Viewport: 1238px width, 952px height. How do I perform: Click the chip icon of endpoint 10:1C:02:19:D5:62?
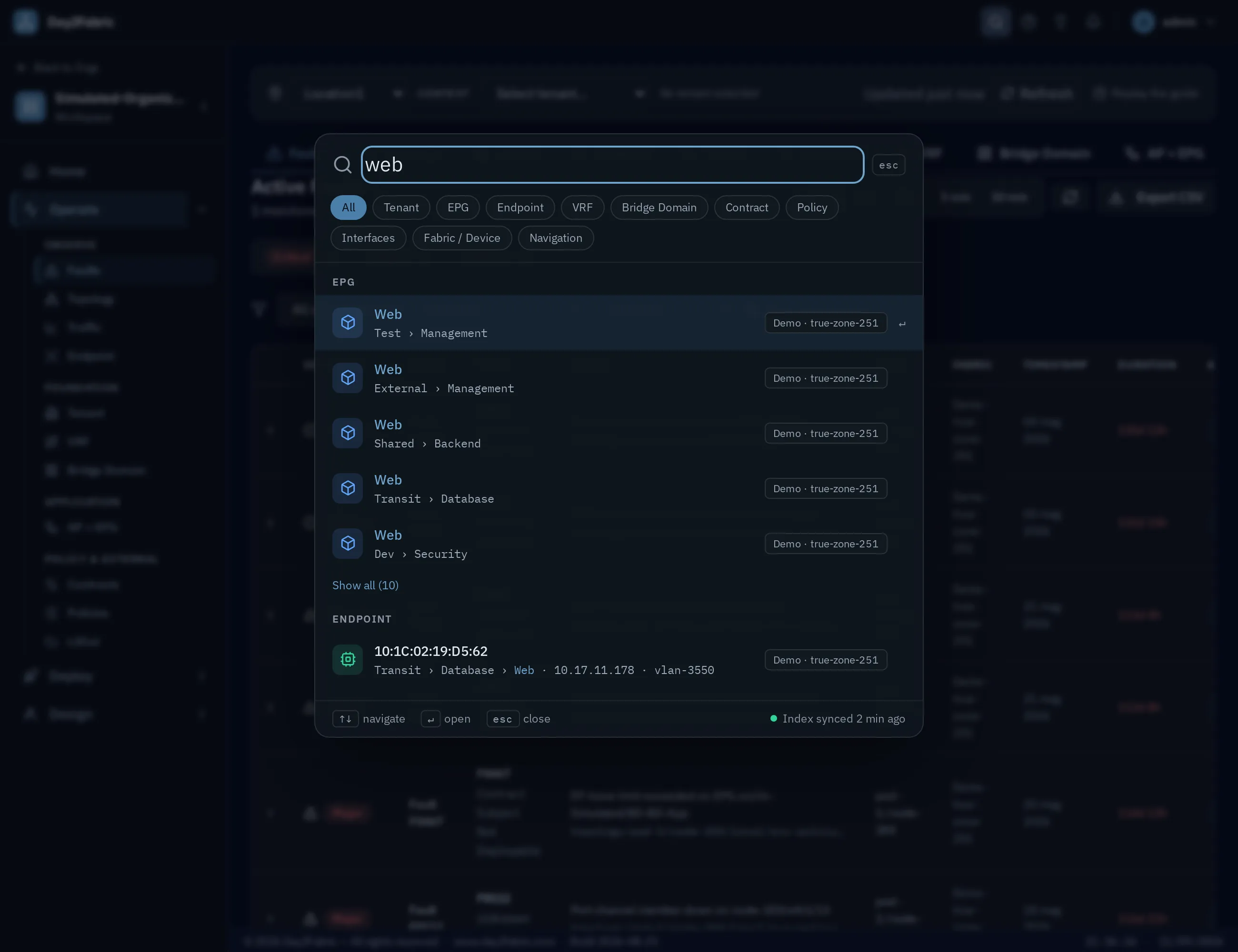[x=348, y=660]
